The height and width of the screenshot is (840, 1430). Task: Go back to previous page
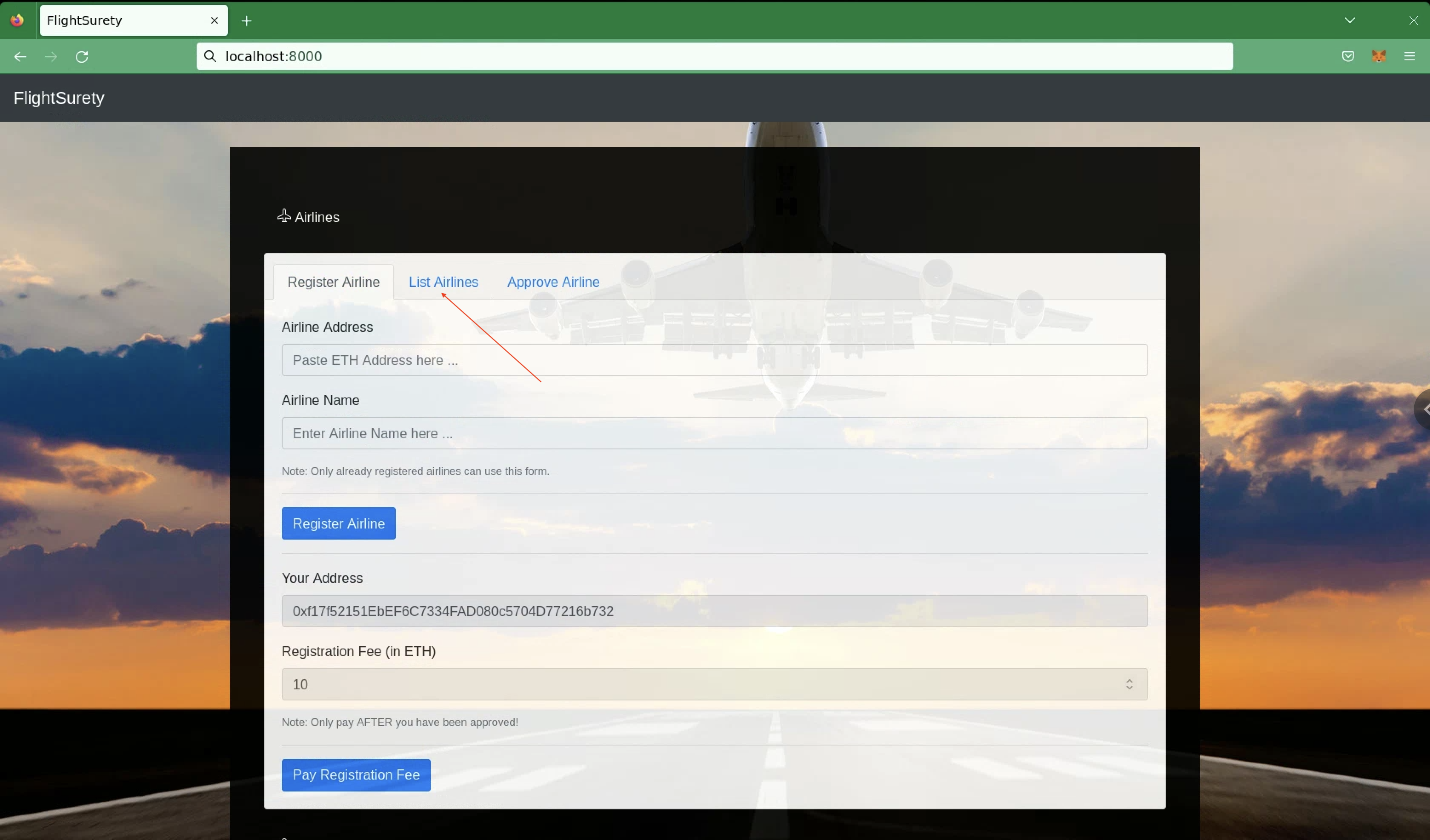(x=20, y=57)
